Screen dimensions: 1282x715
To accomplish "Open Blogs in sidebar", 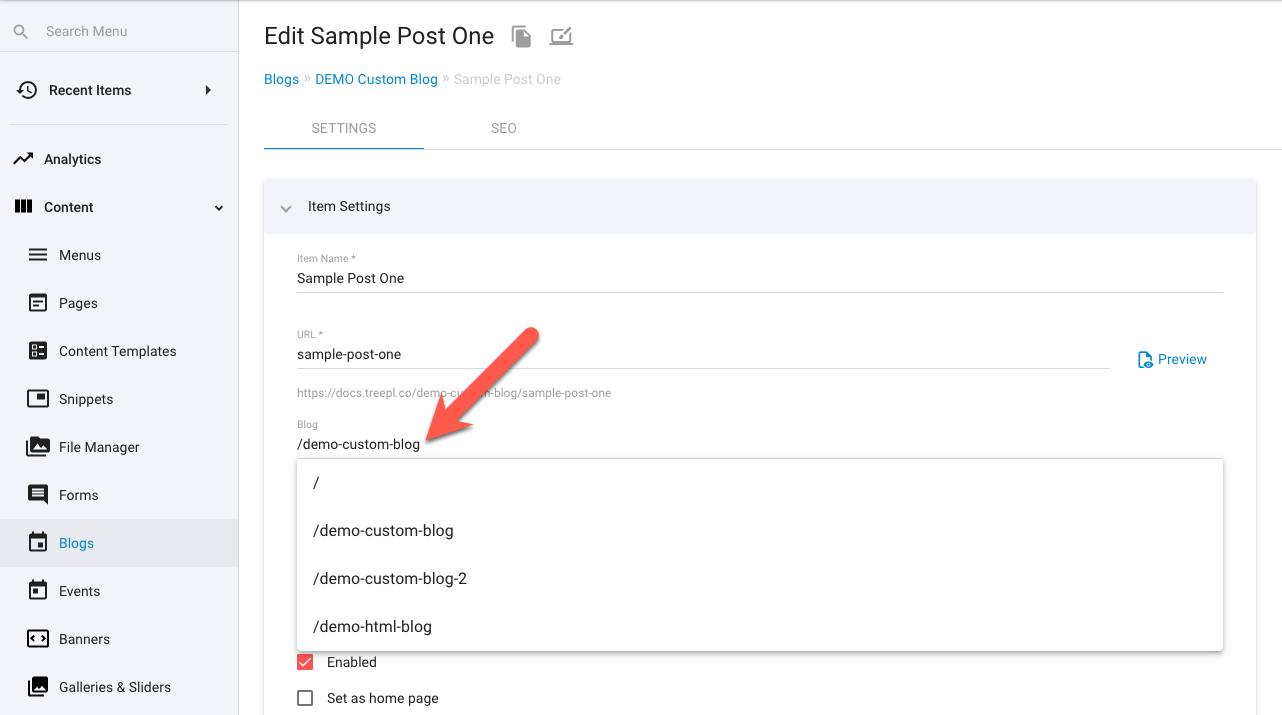I will tap(76, 543).
